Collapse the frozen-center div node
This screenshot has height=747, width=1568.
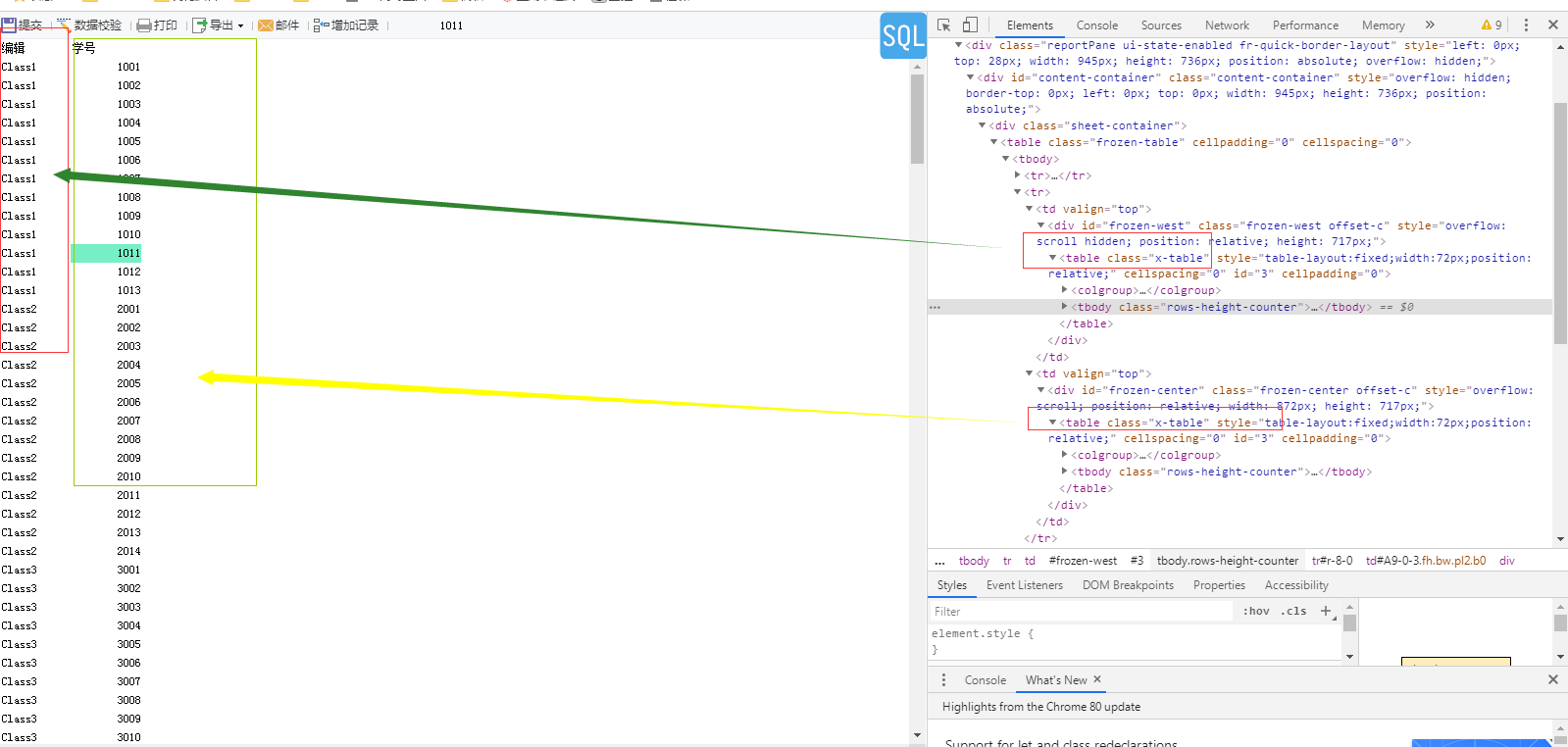click(1041, 390)
